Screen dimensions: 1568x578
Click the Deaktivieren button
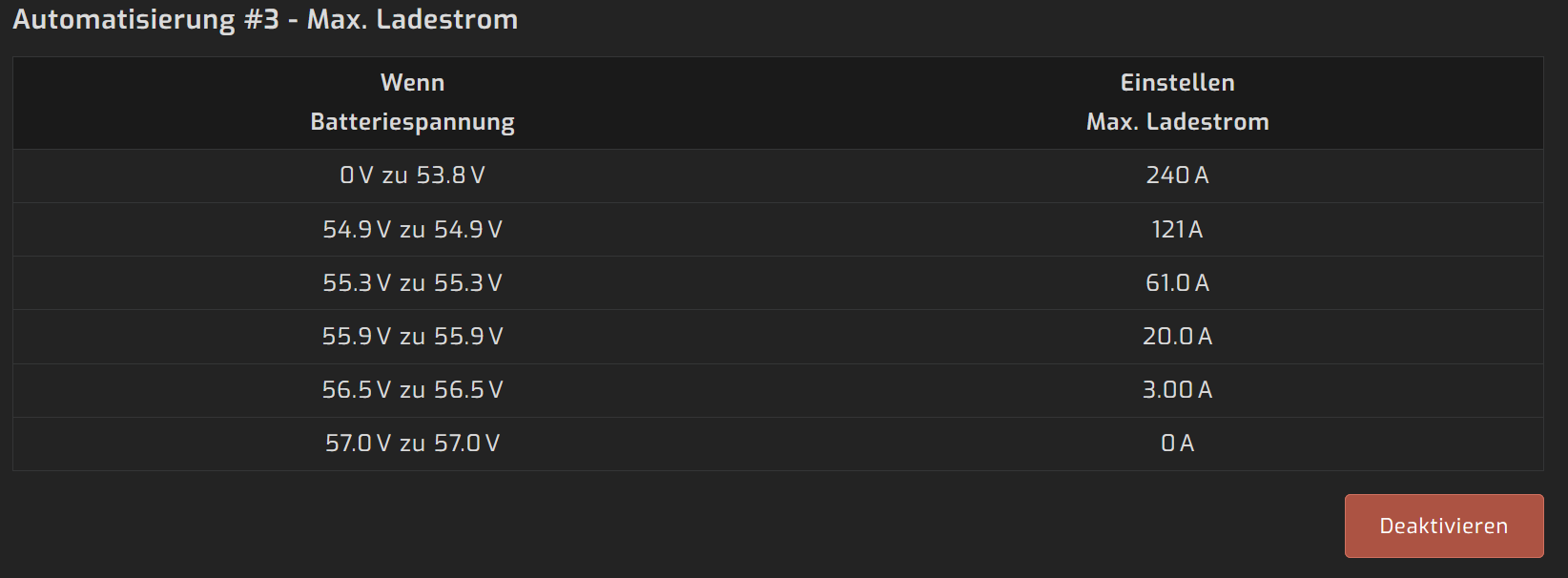click(x=1443, y=526)
